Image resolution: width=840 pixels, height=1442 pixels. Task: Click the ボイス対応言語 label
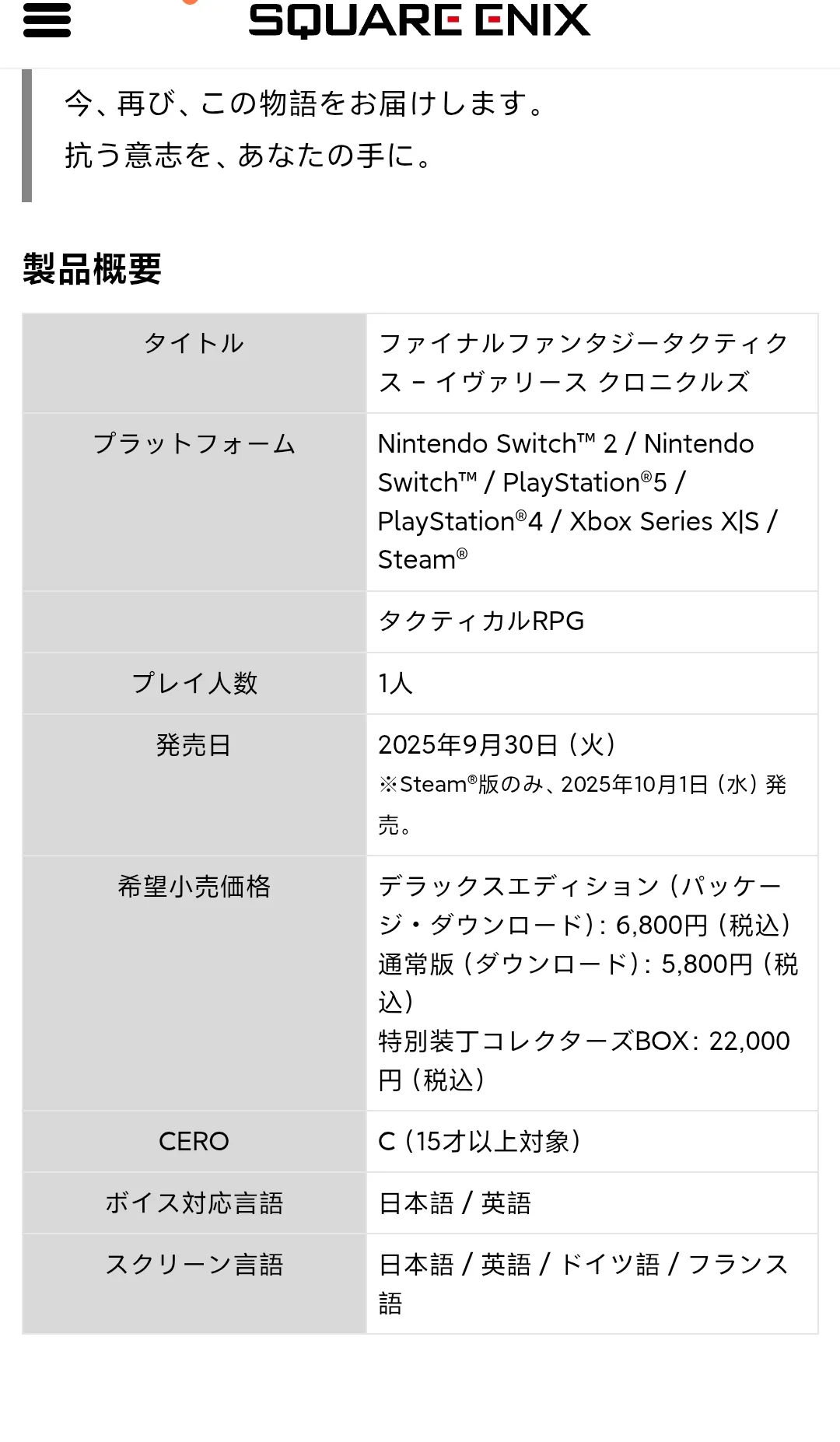point(194,1203)
